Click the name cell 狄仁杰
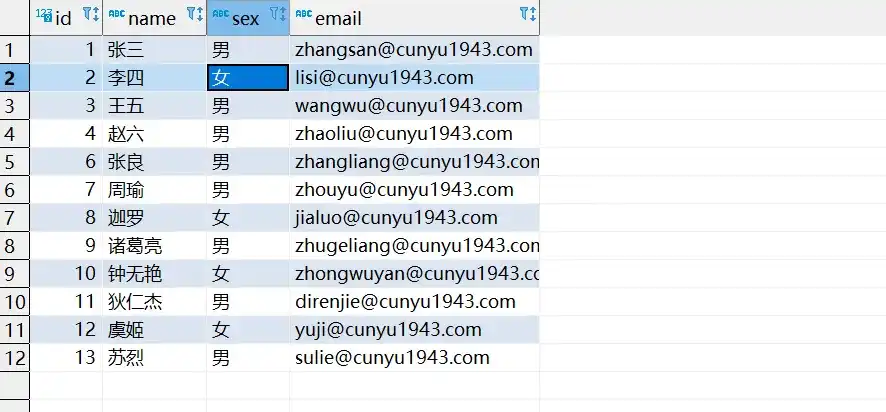Screen dimensions: 886x412 click(154, 301)
